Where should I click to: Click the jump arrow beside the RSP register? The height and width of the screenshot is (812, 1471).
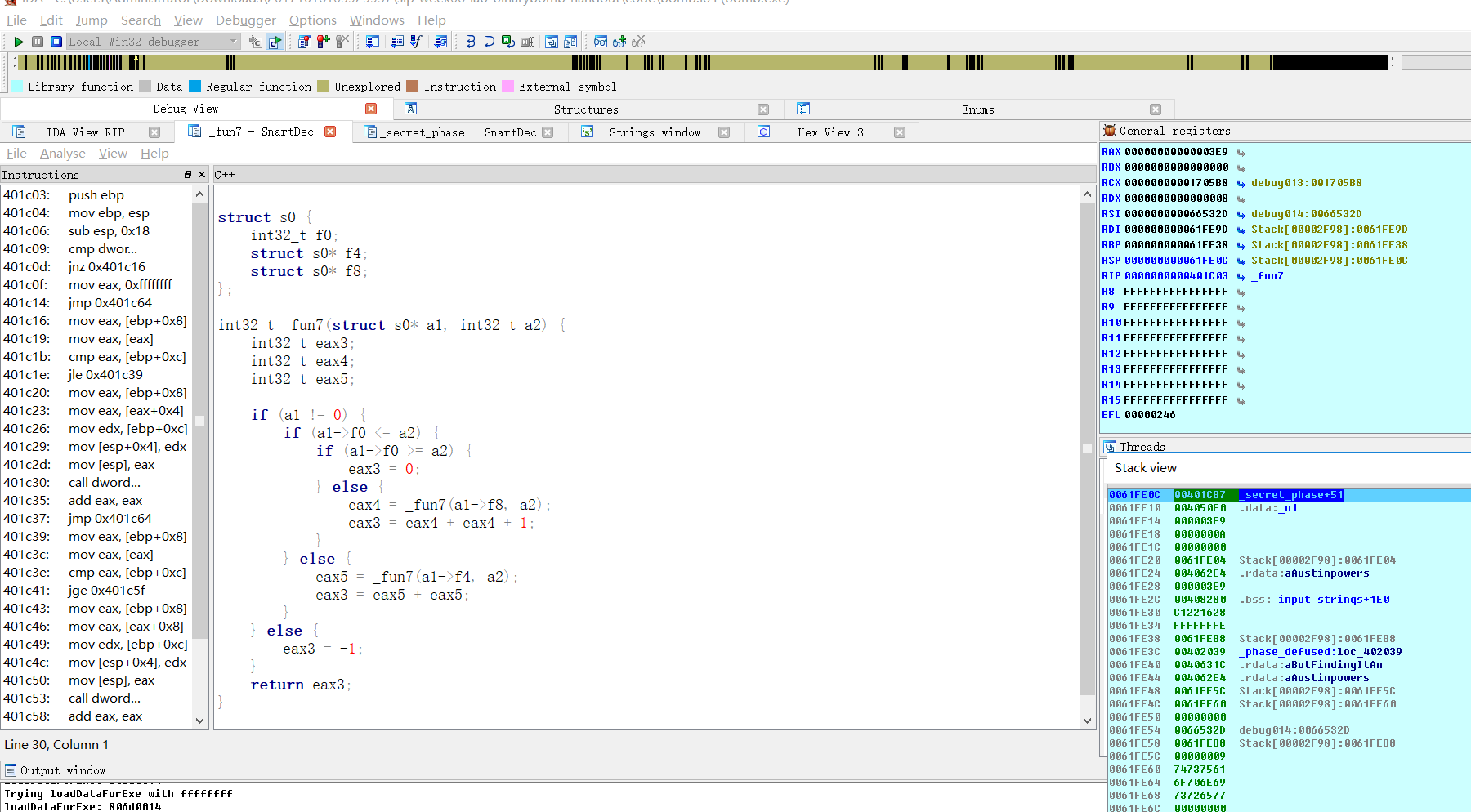click(1241, 261)
